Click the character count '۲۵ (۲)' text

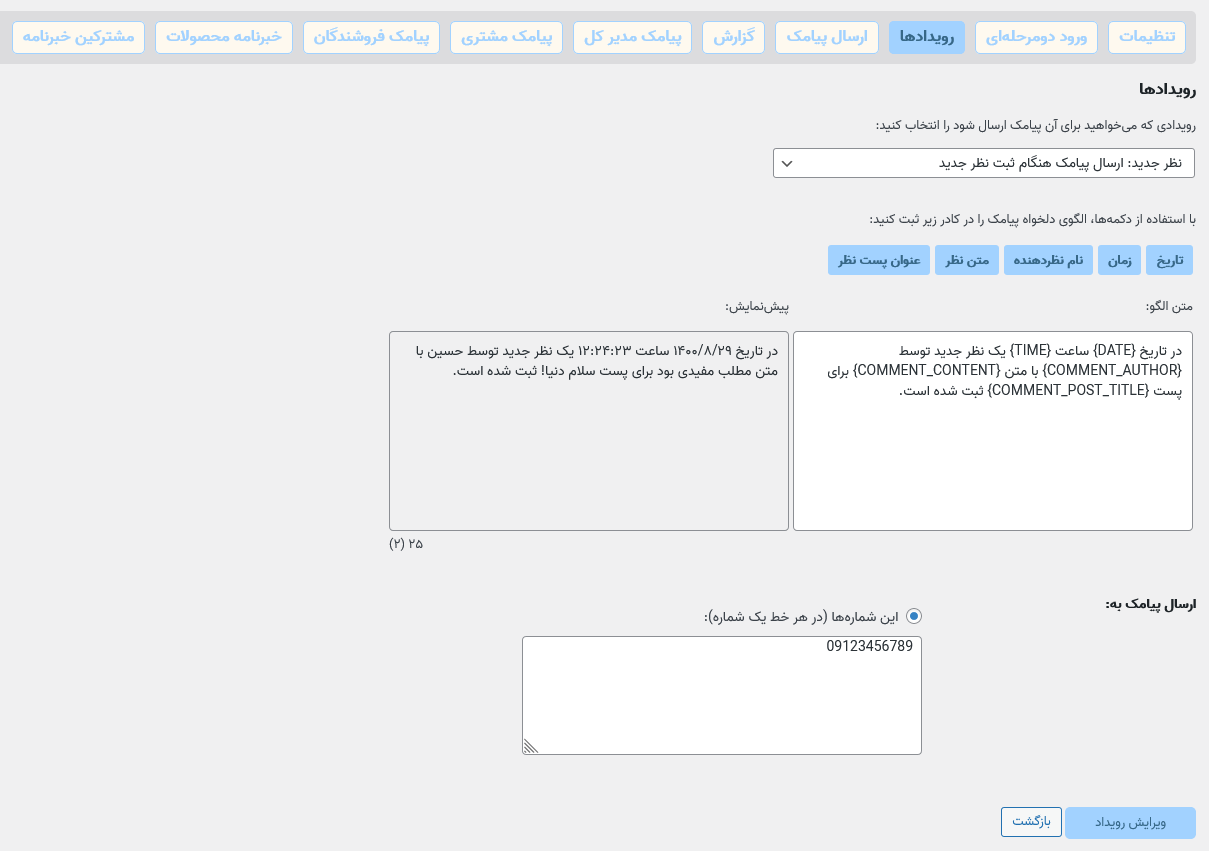coord(406,544)
